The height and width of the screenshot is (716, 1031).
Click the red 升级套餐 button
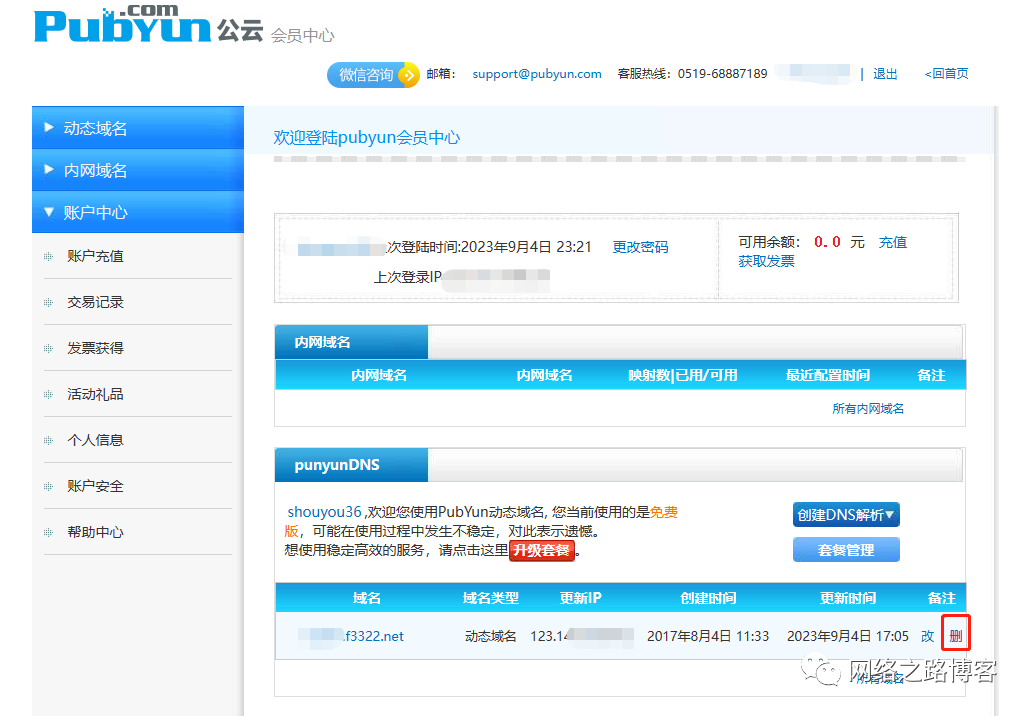click(542, 550)
